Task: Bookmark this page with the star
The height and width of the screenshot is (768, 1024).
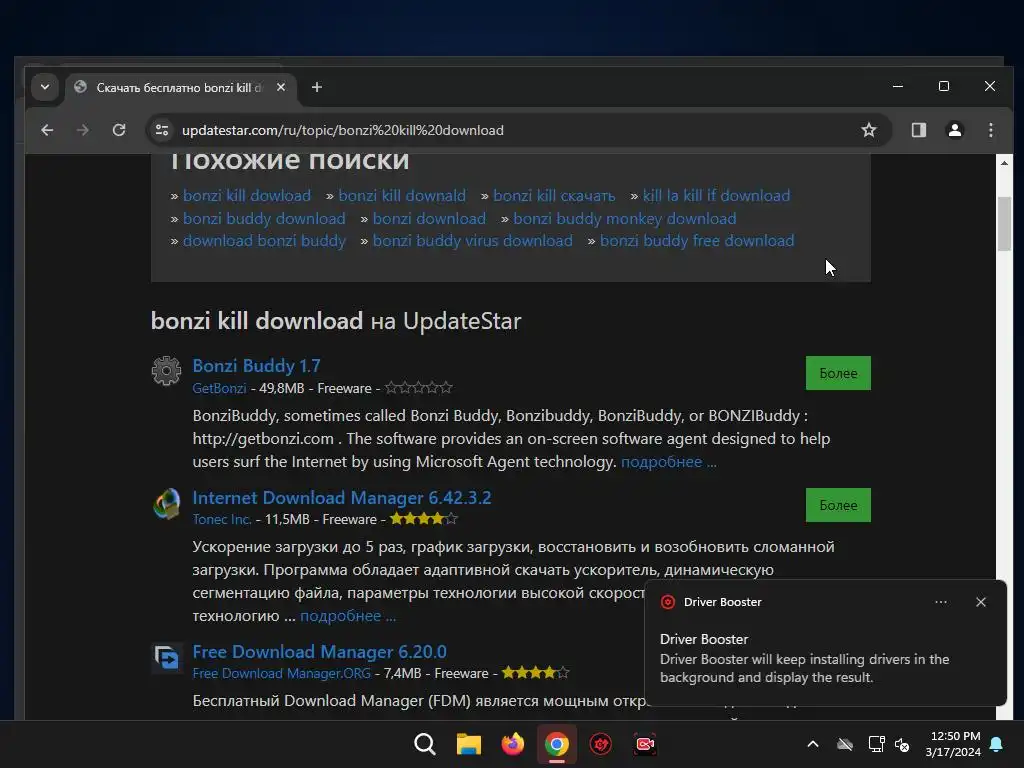Action: click(x=869, y=130)
